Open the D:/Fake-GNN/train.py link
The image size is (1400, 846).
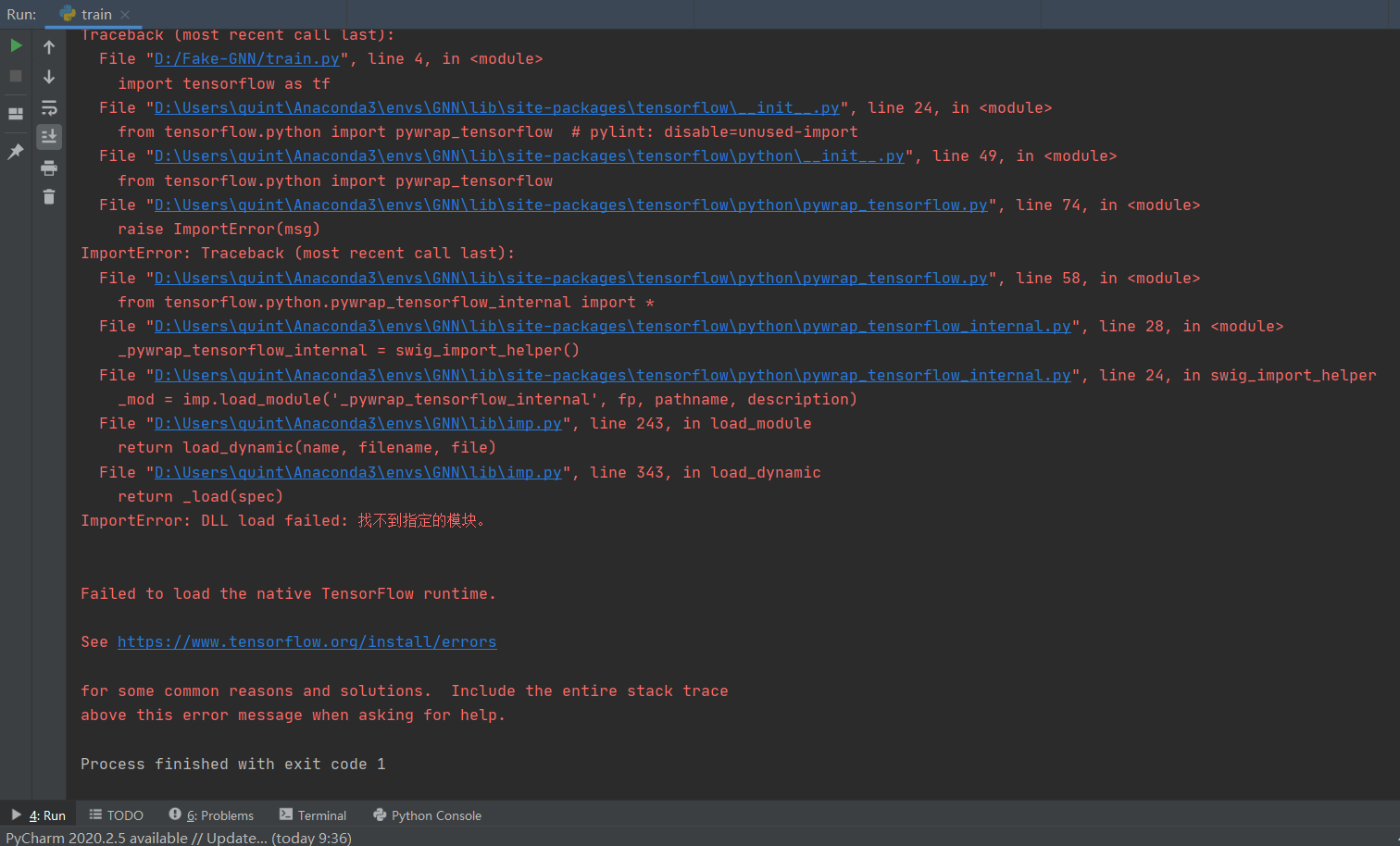coord(247,58)
